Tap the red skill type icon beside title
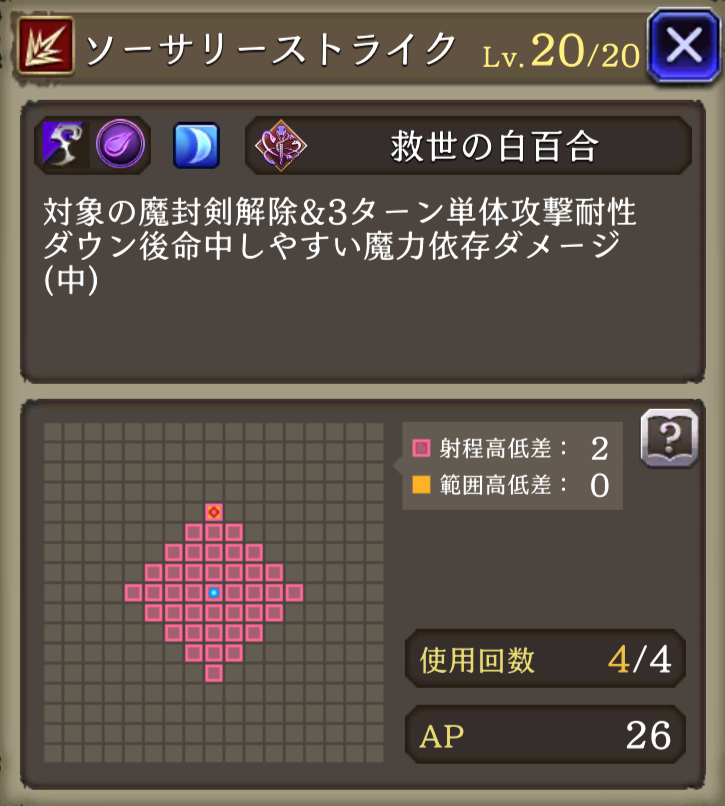 pyautogui.click(x=46, y=46)
